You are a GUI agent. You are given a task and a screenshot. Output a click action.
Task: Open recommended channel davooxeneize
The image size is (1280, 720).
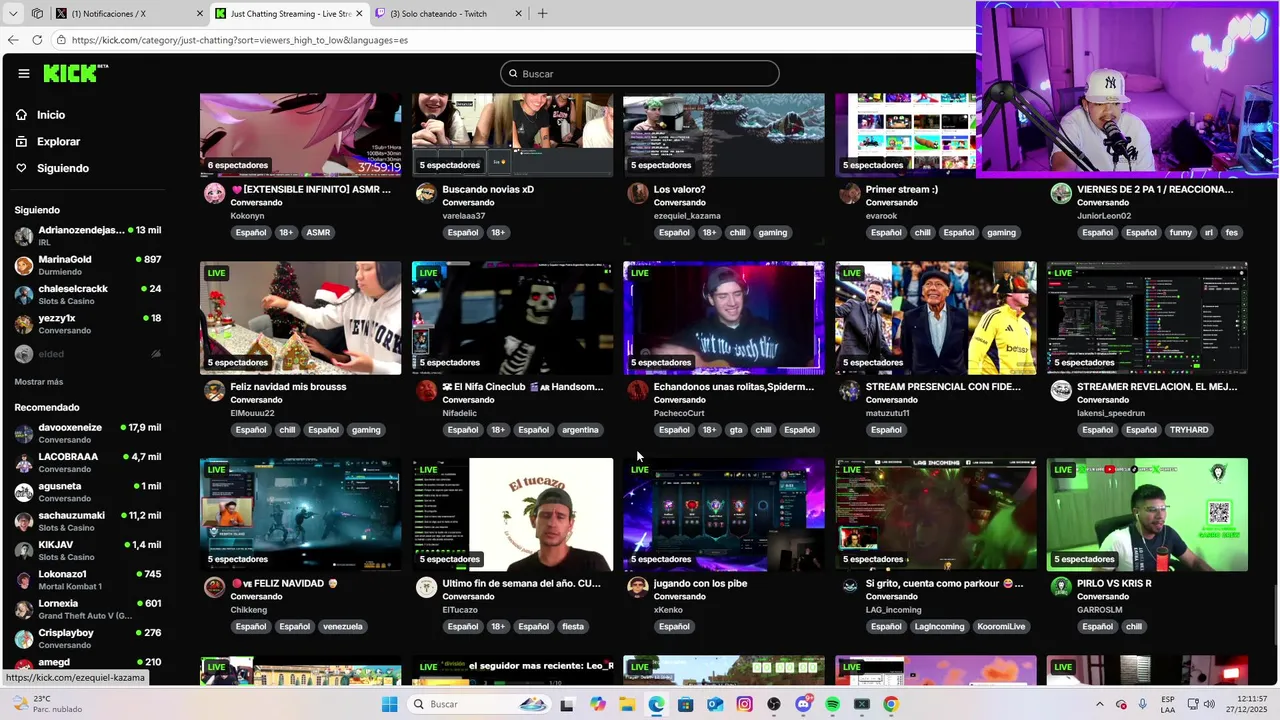pyautogui.click(x=88, y=433)
